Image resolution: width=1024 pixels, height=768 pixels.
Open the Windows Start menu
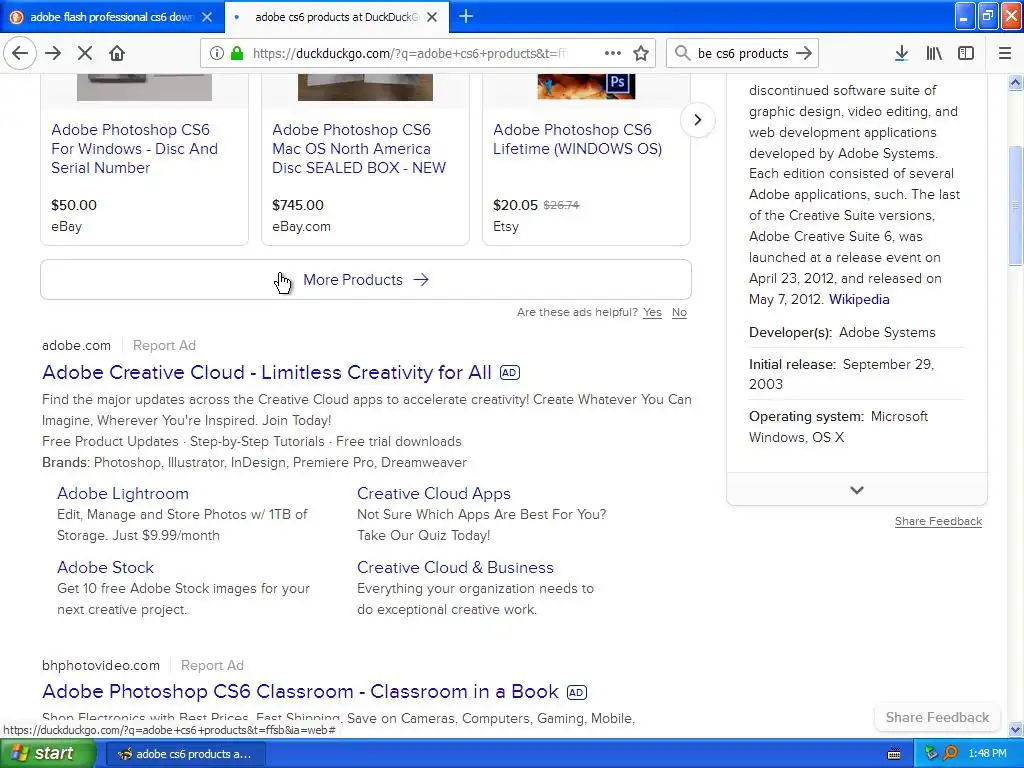48,754
